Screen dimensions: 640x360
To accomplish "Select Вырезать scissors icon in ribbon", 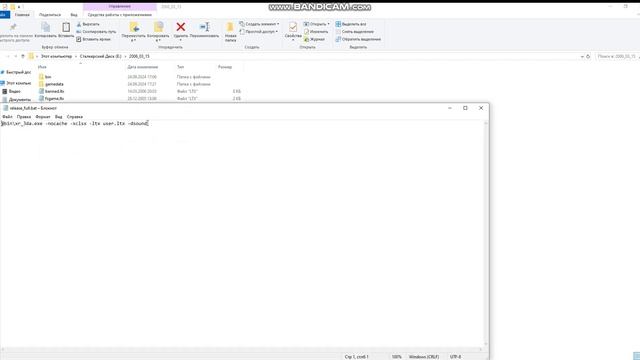I will [x=88, y=24].
